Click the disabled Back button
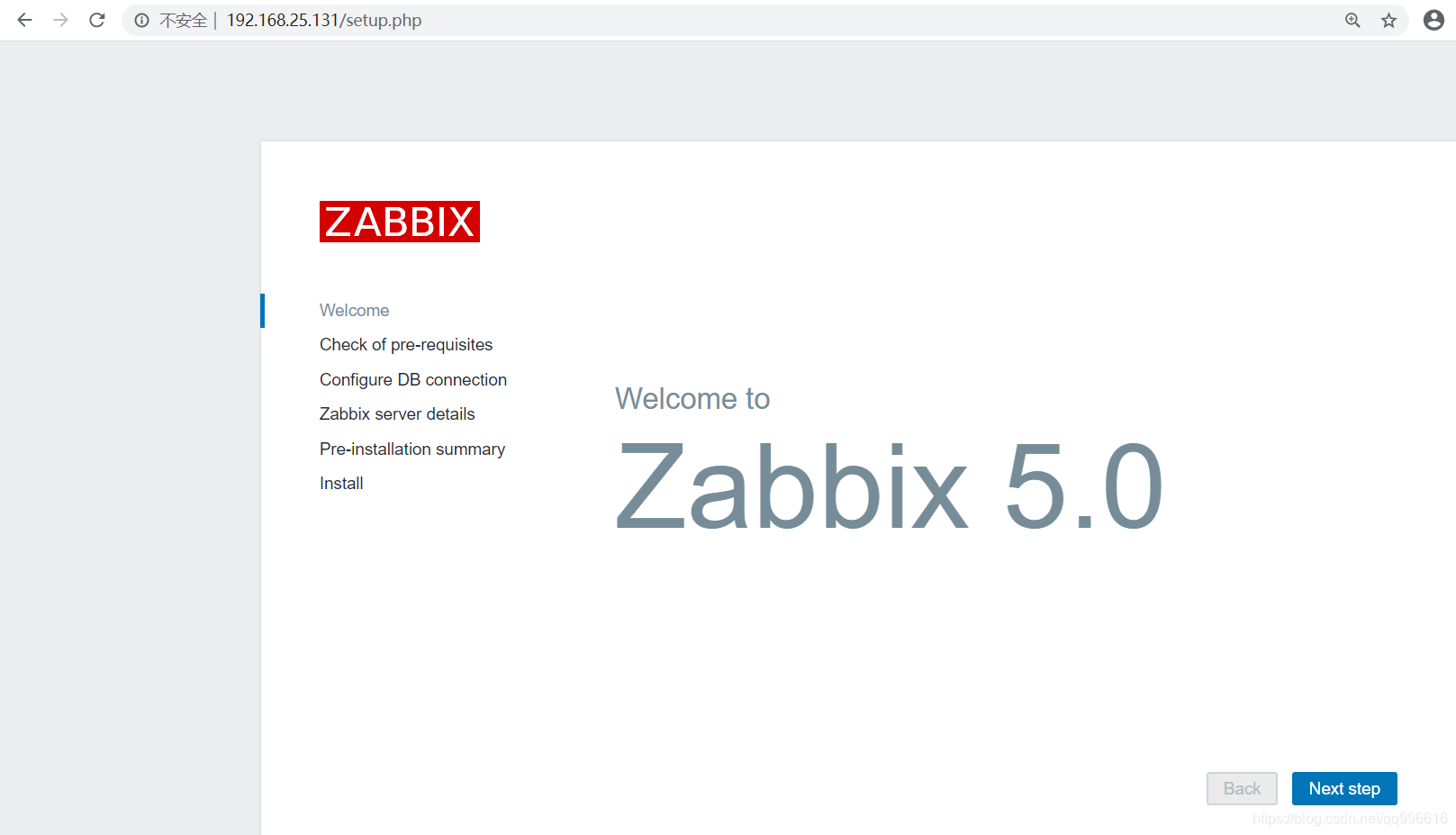Image resolution: width=1456 pixels, height=835 pixels. point(1242,788)
